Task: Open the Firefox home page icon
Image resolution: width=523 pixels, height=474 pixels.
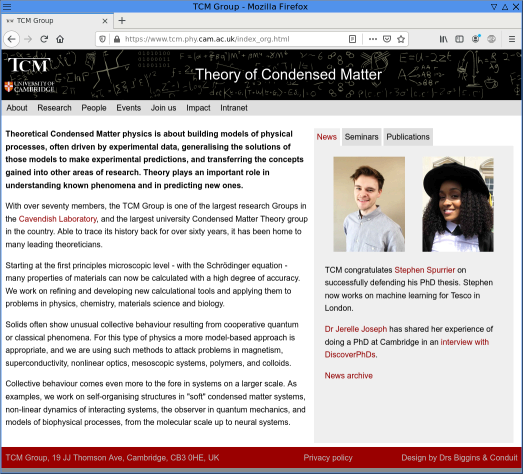Action: click(x=60, y=39)
